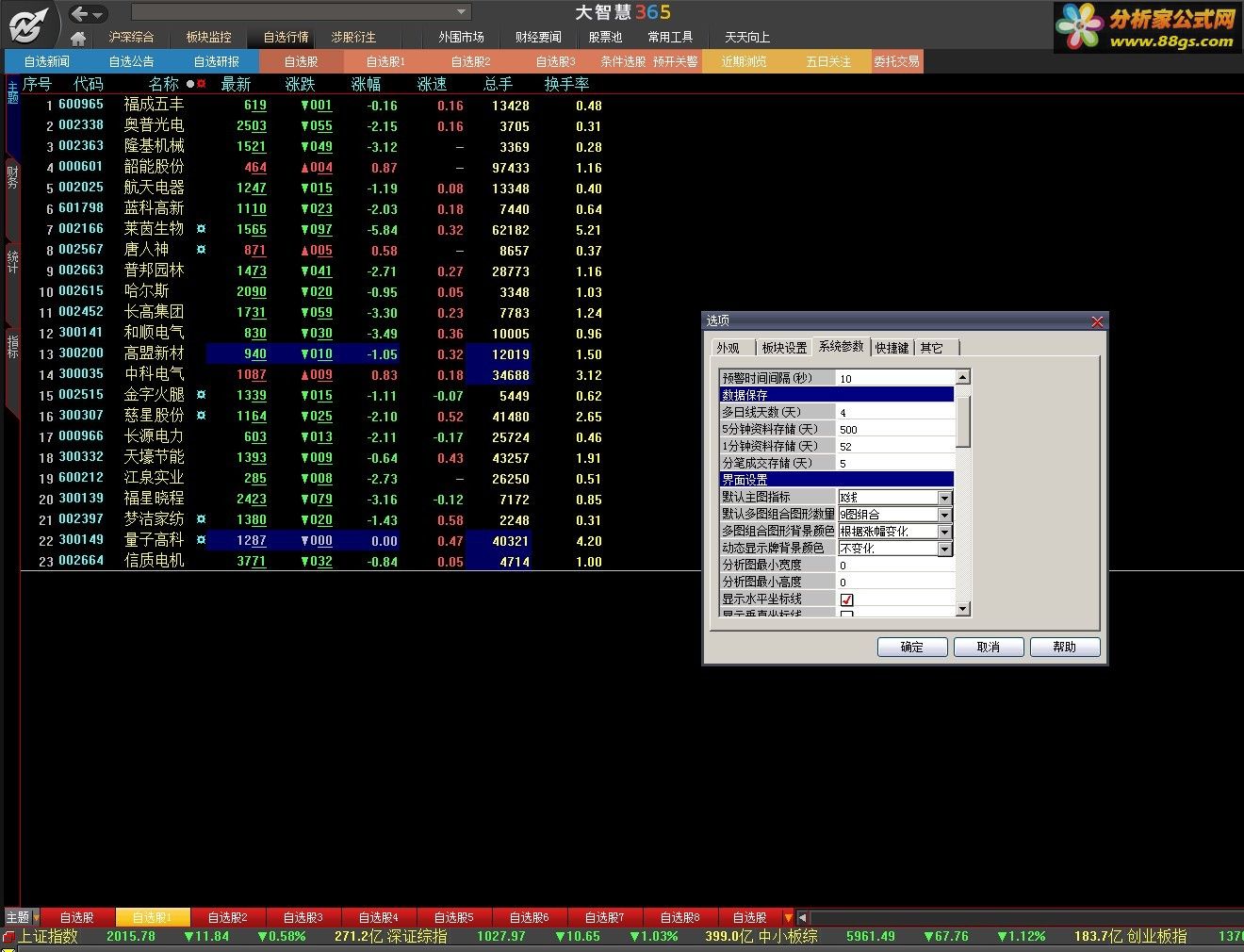Open the 快捷键 tab
This screenshot has width=1244, height=952.
click(x=892, y=348)
